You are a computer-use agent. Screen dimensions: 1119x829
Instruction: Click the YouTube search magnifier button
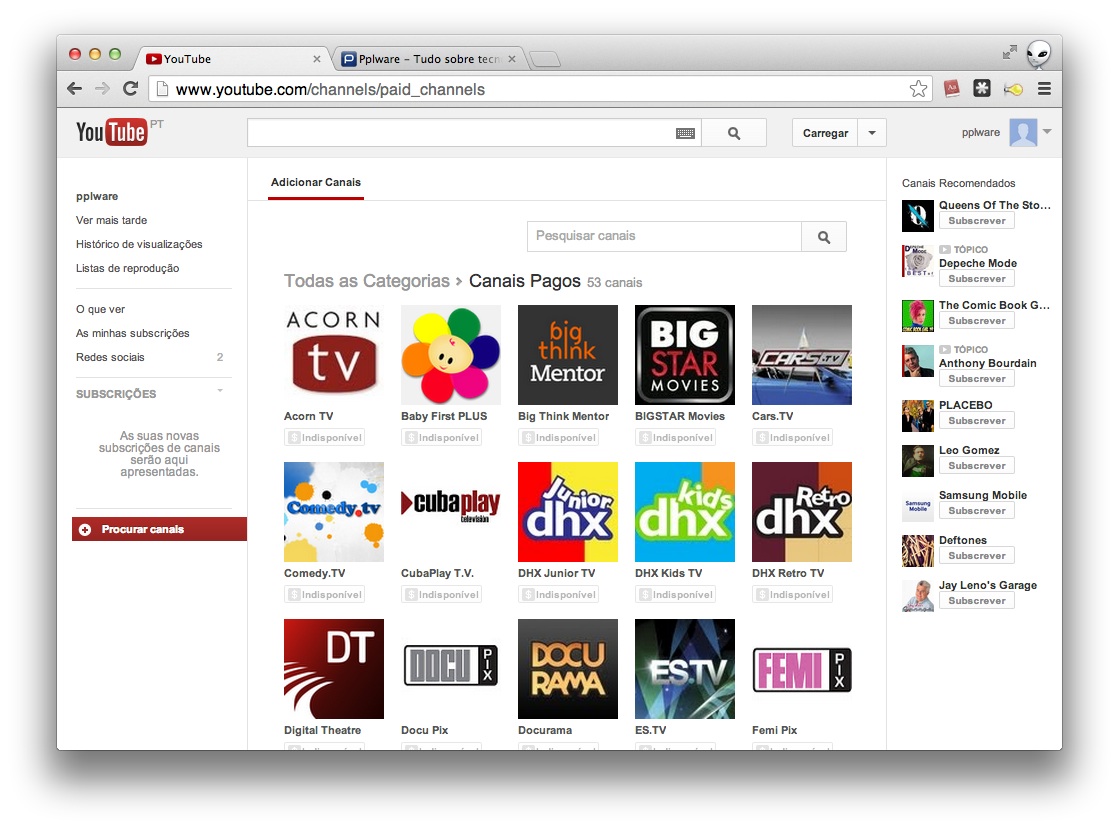(x=734, y=133)
